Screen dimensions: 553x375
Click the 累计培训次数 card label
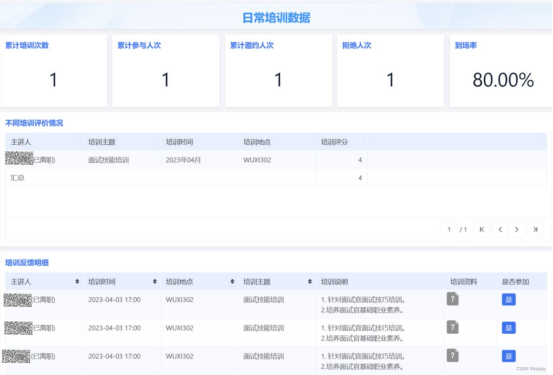coord(27,45)
